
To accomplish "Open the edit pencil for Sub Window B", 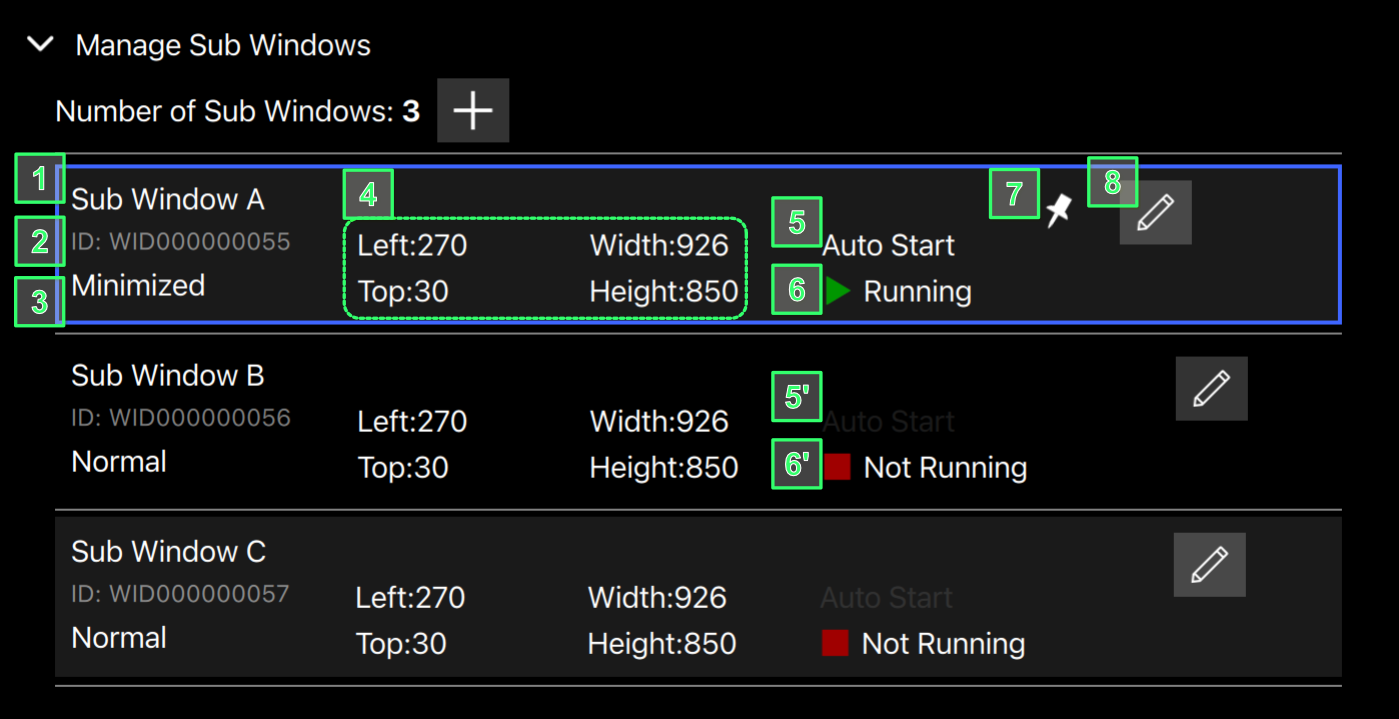I will coord(1211,389).
